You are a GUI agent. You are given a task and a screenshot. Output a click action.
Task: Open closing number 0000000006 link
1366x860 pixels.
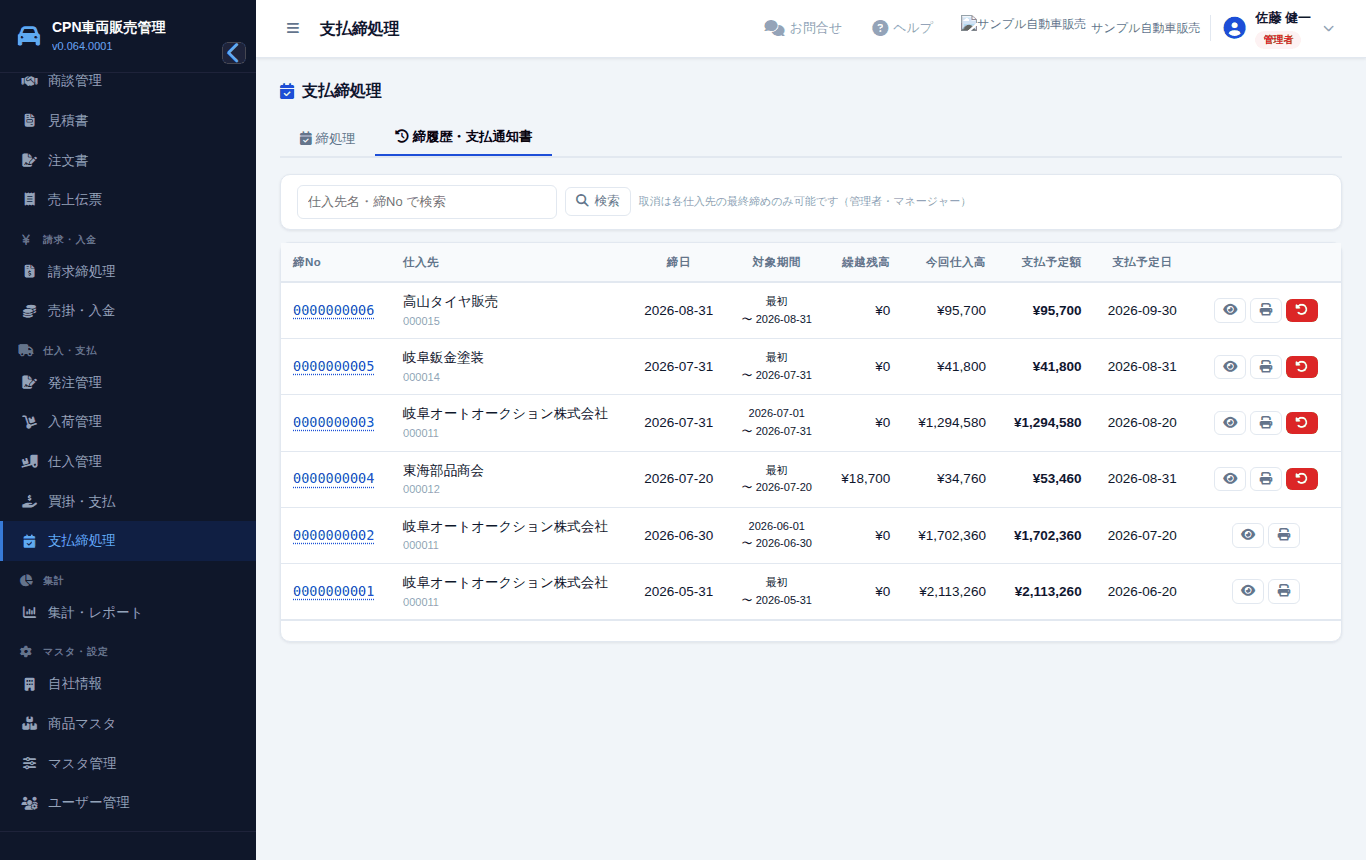pos(333,311)
